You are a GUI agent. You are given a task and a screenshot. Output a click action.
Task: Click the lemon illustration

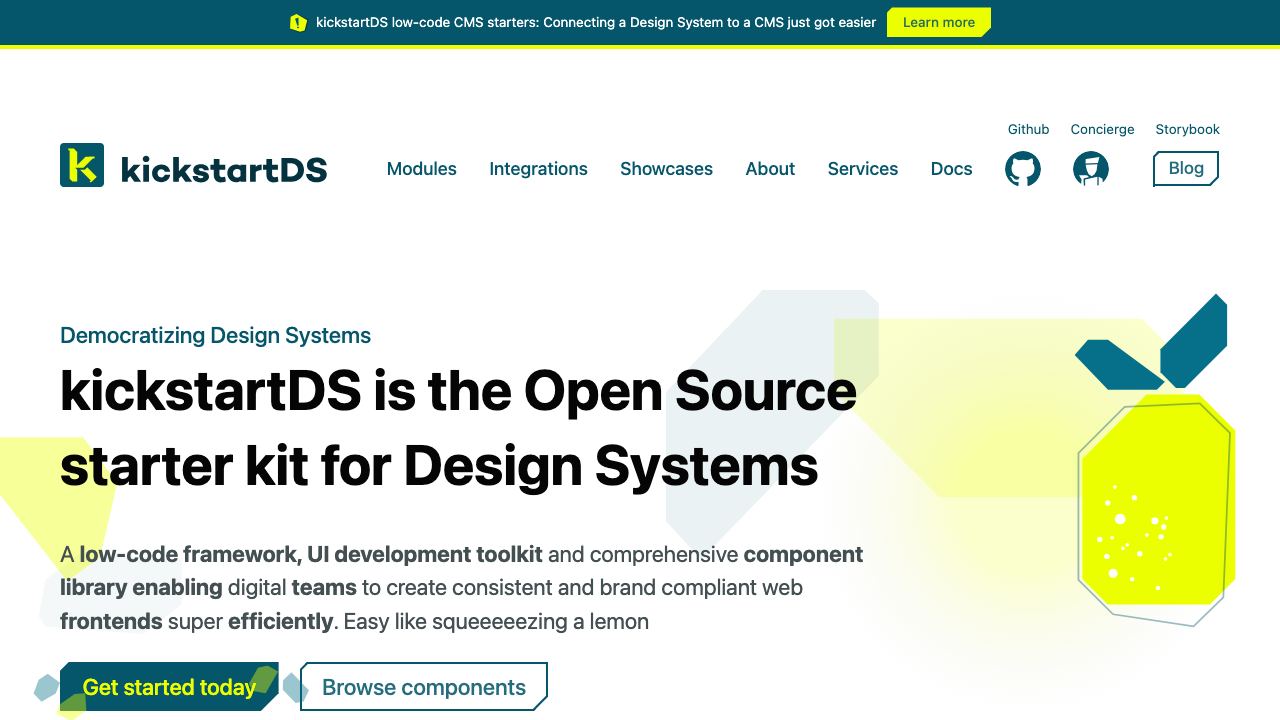tap(1155, 460)
